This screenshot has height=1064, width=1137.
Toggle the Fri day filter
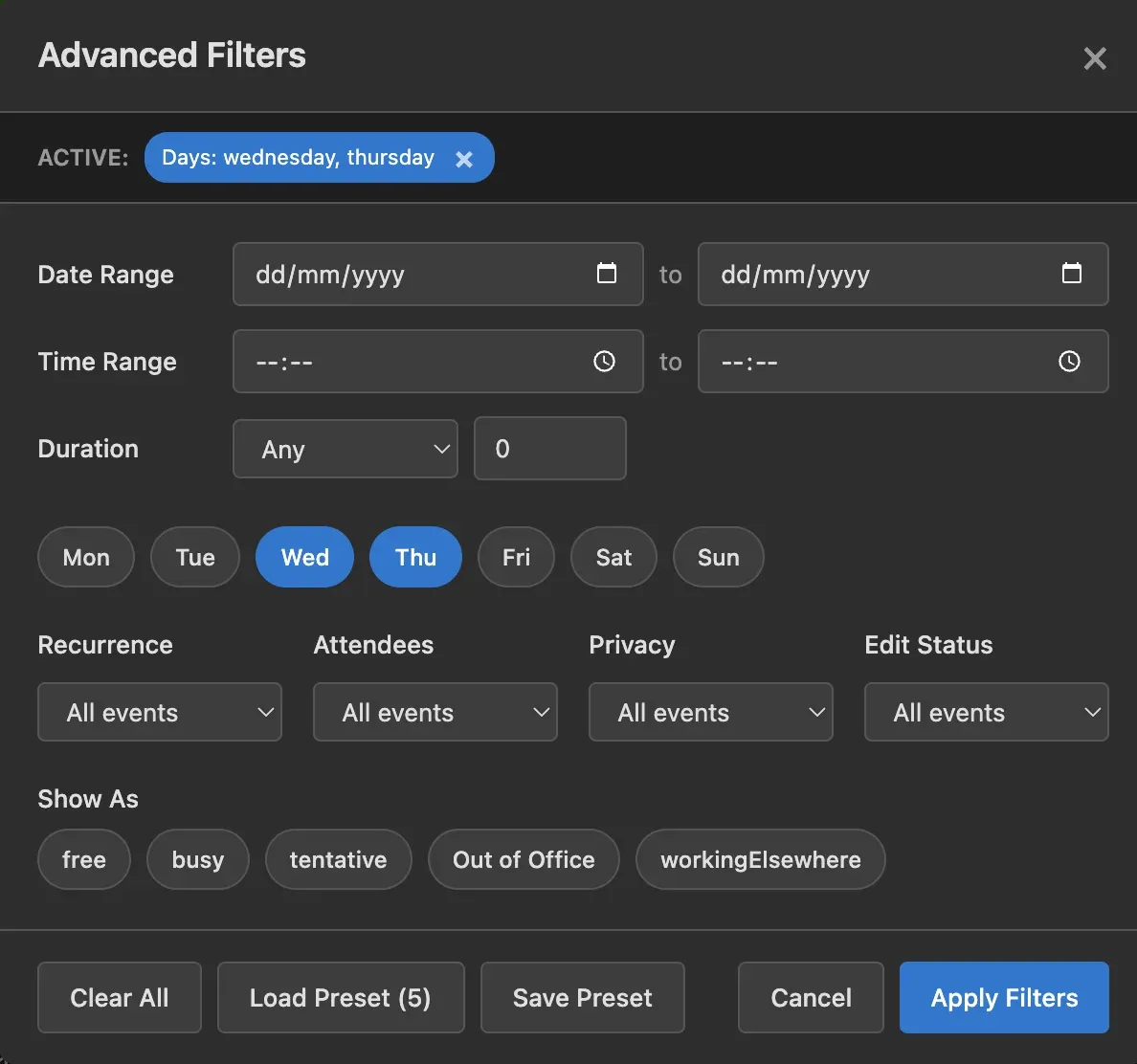pyautogui.click(x=516, y=557)
